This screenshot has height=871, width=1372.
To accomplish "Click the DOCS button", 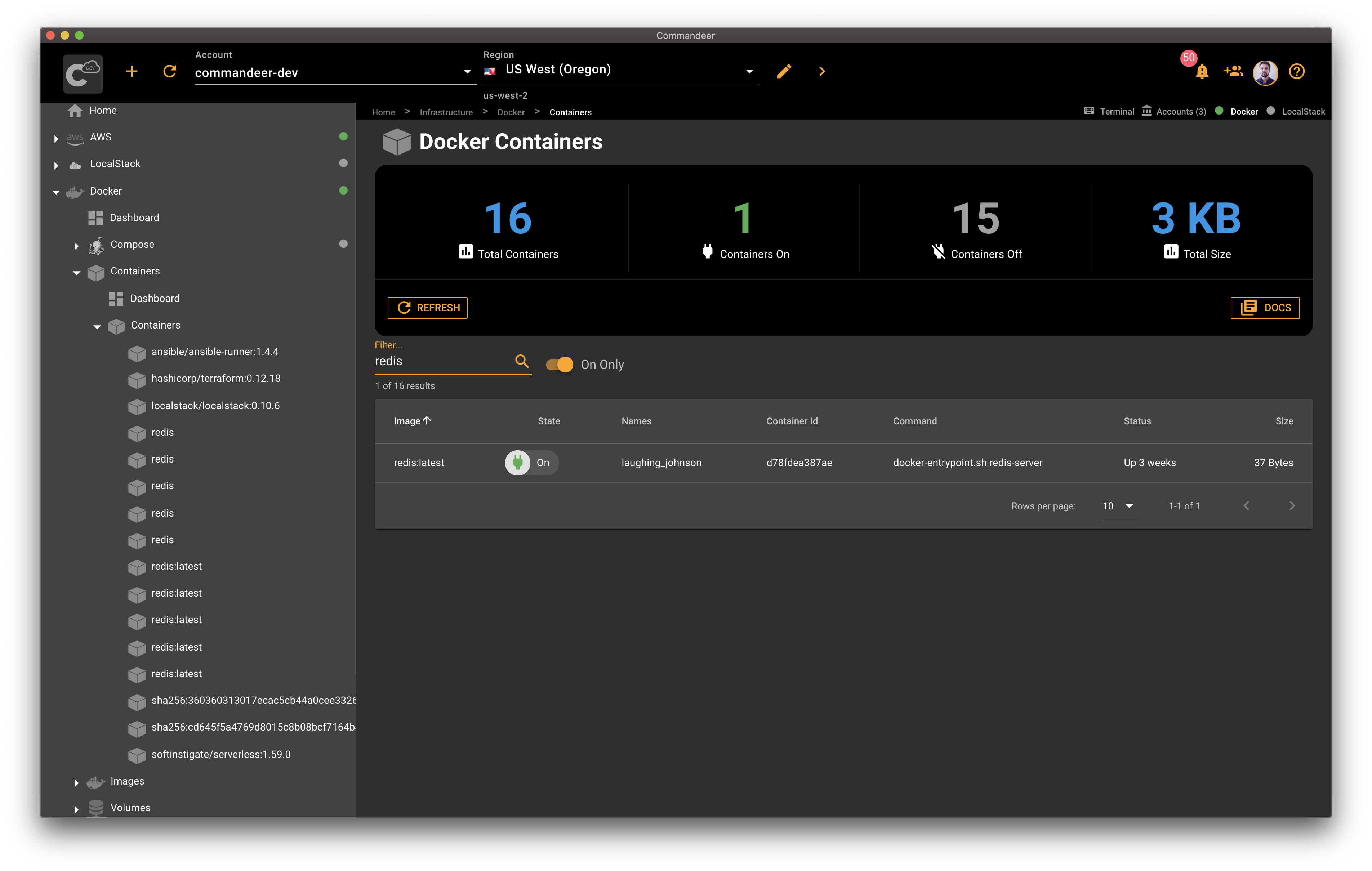I will (x=1264, y=308).
